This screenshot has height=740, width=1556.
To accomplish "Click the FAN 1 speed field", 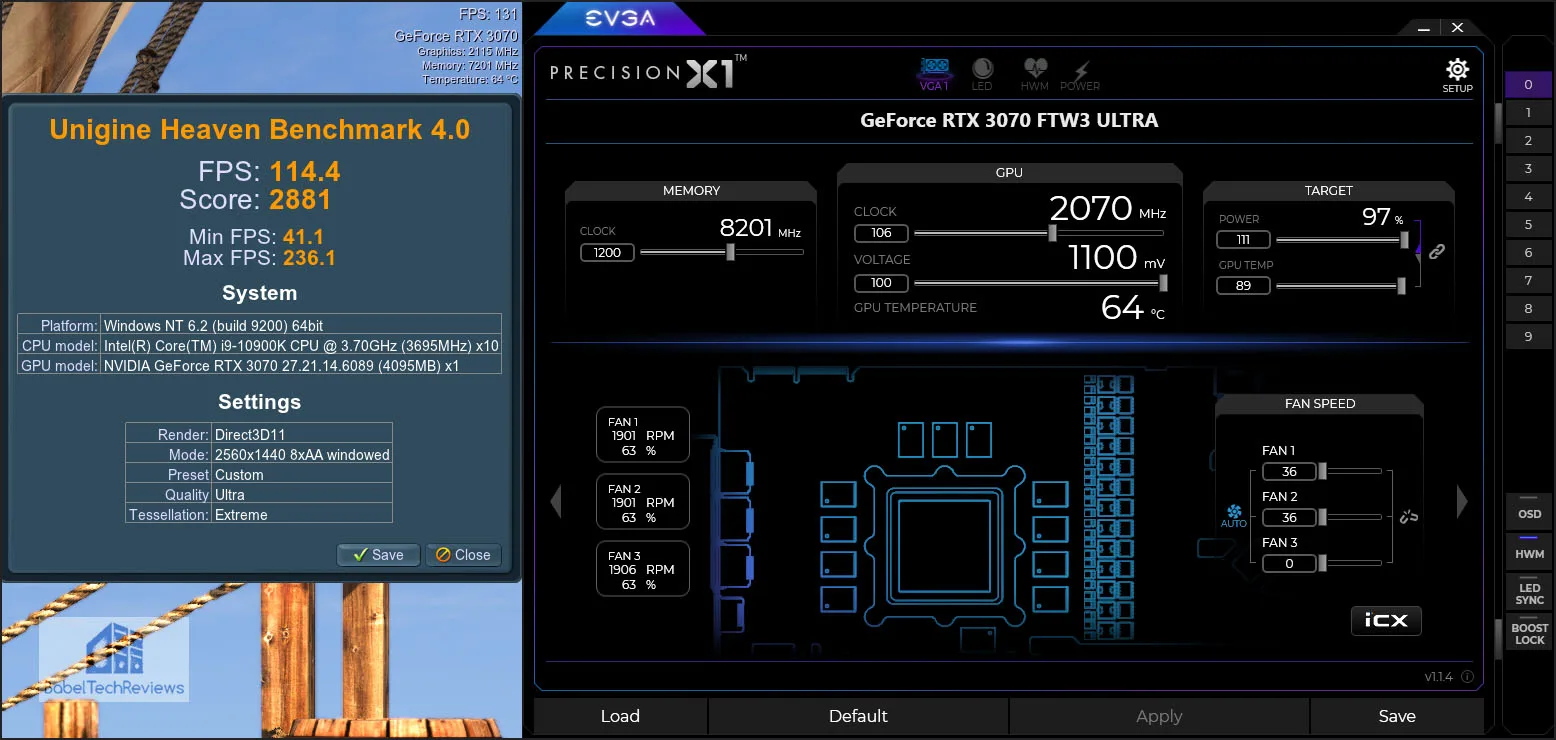I will [1289, 471].
